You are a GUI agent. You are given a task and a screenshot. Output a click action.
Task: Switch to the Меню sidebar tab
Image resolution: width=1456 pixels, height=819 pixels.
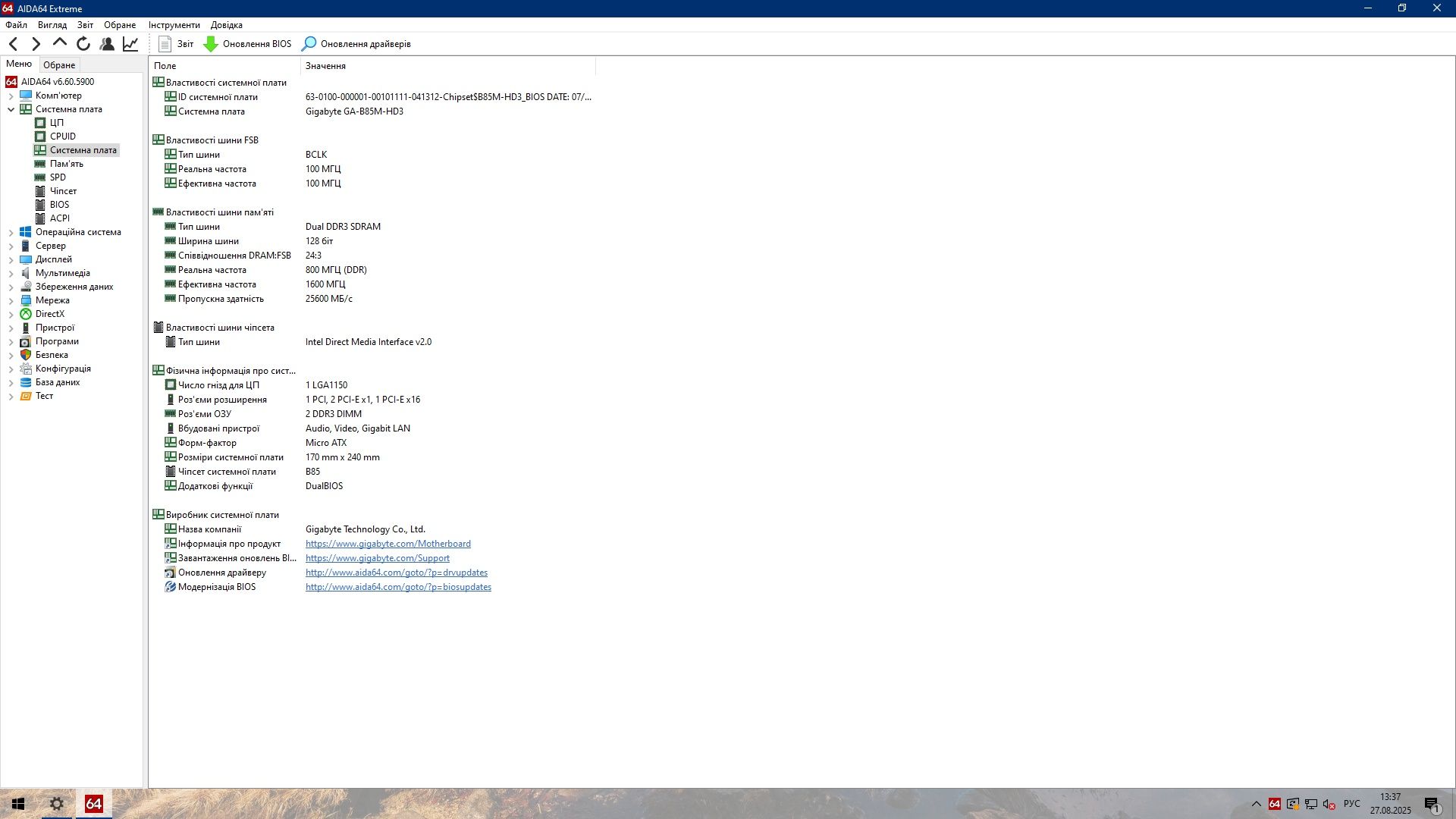[x=19, y=64]
